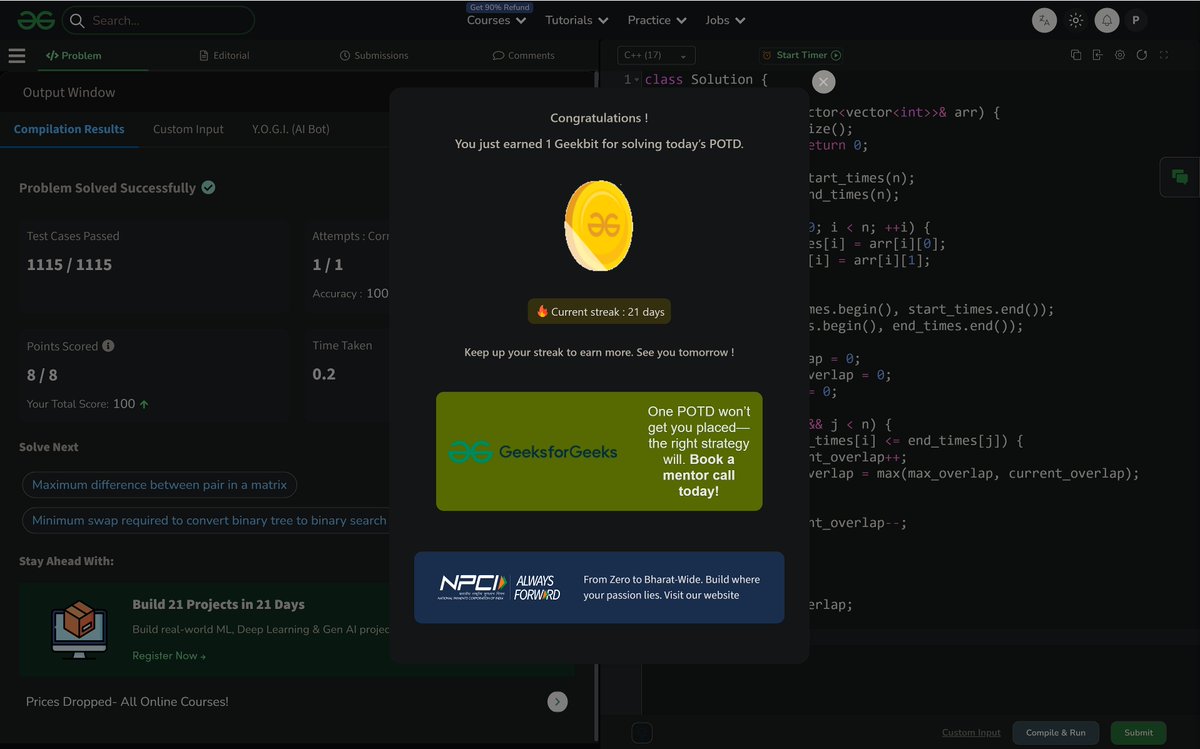Open editor settings gear
This screenshot has height=749, width=1200.
pyautogui.click(x=1120, y=55)
